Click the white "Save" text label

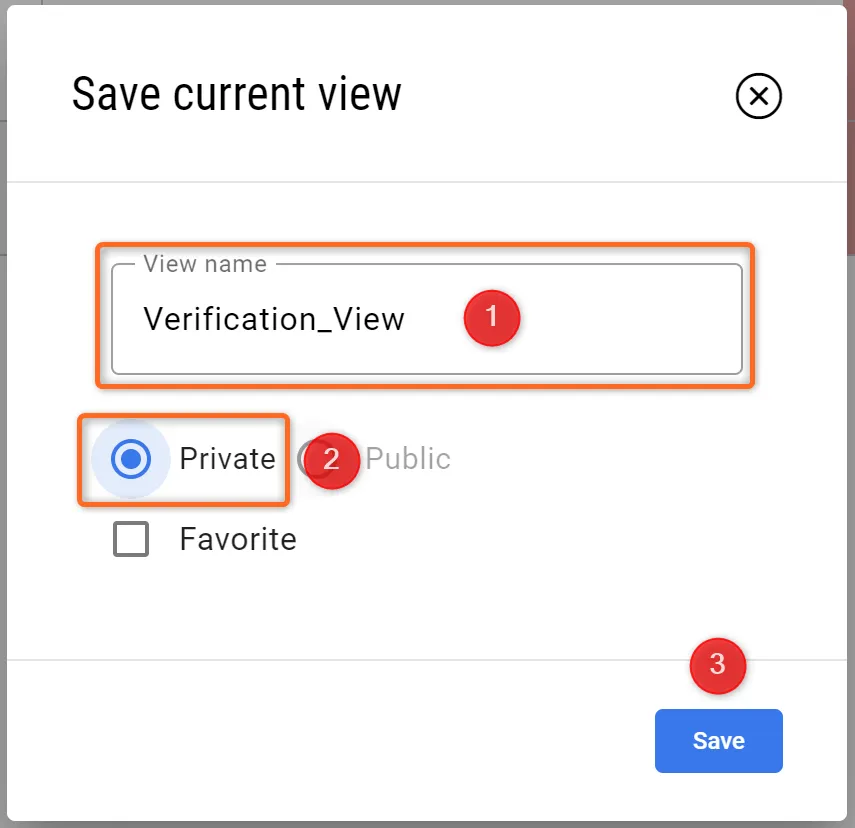[x=718, y=741]
